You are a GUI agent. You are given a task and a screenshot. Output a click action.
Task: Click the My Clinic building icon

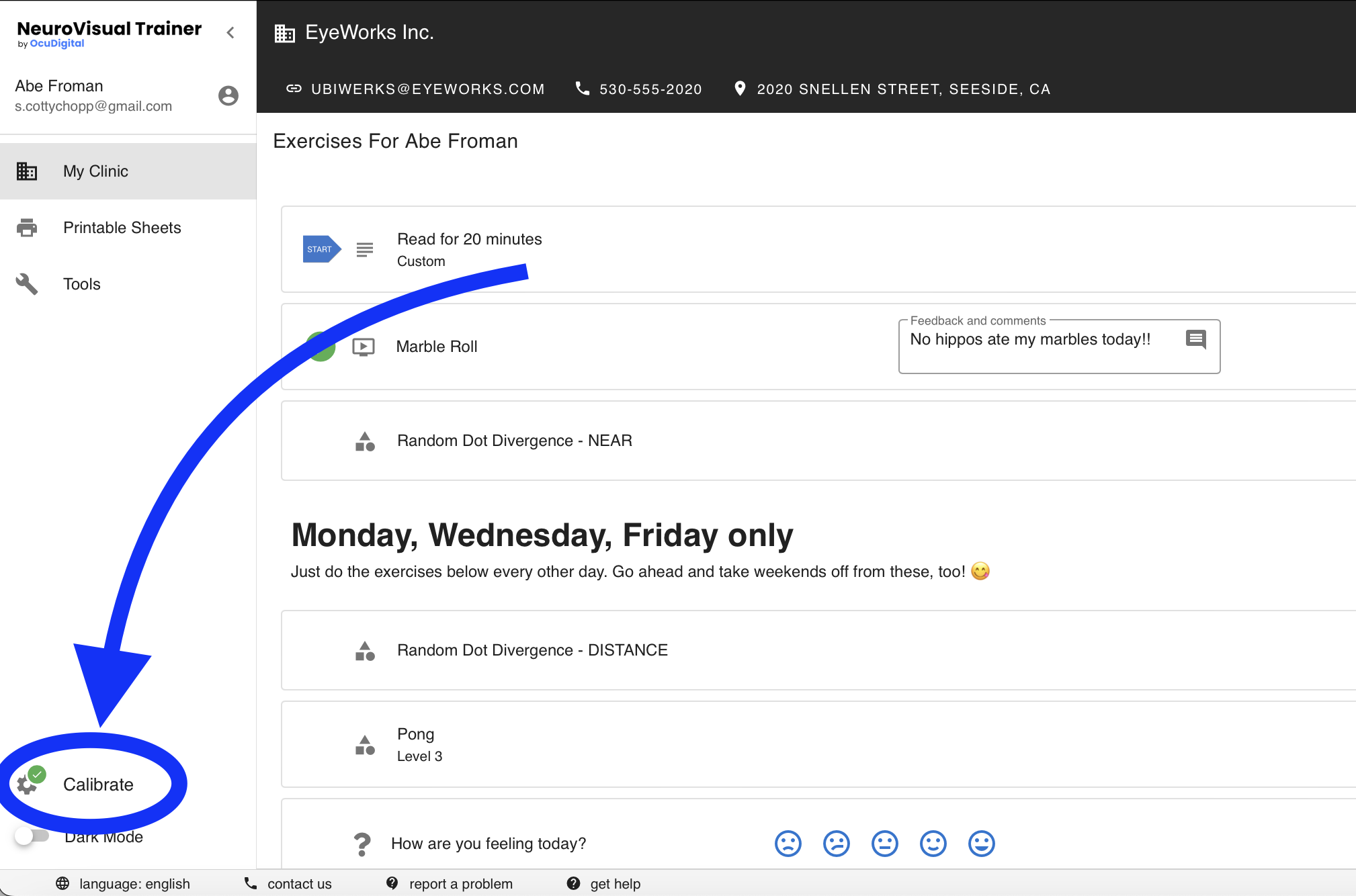pyautogui.click(x=27, y=171)
